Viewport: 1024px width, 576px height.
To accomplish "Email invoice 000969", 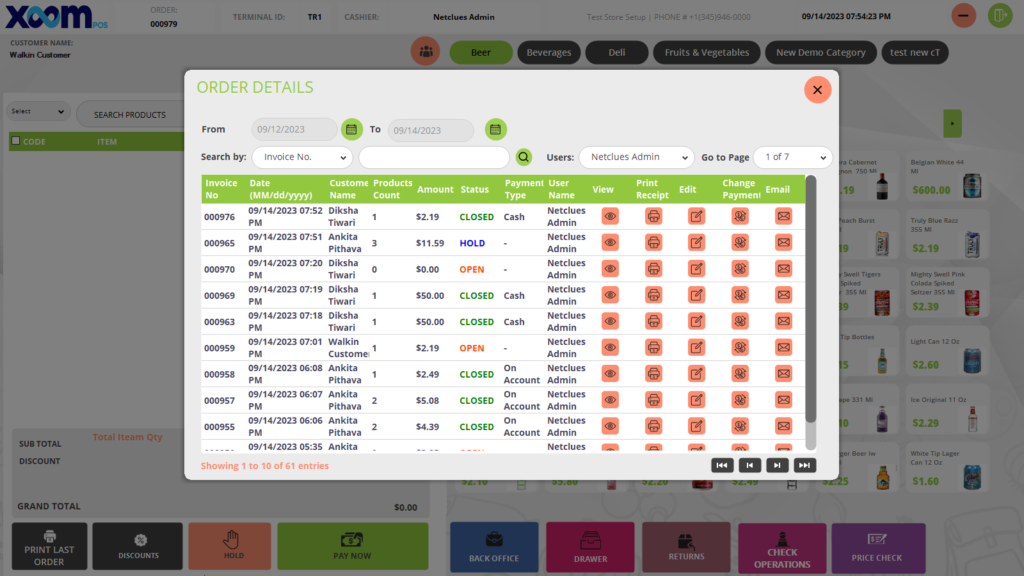I will pos(783,295).
